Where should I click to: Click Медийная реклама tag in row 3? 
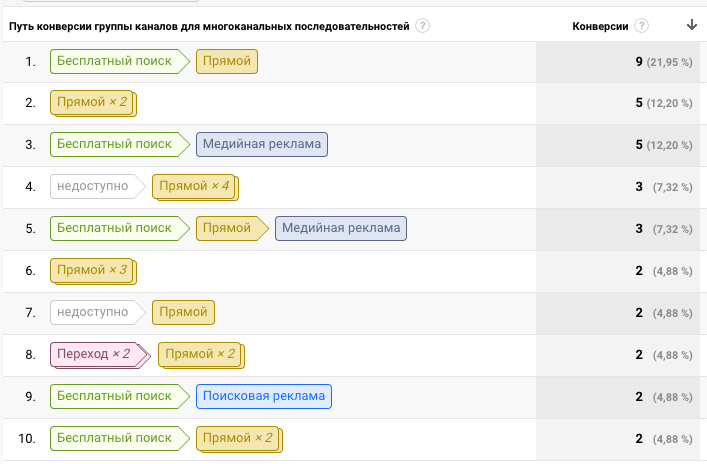[x=262, y=144]
